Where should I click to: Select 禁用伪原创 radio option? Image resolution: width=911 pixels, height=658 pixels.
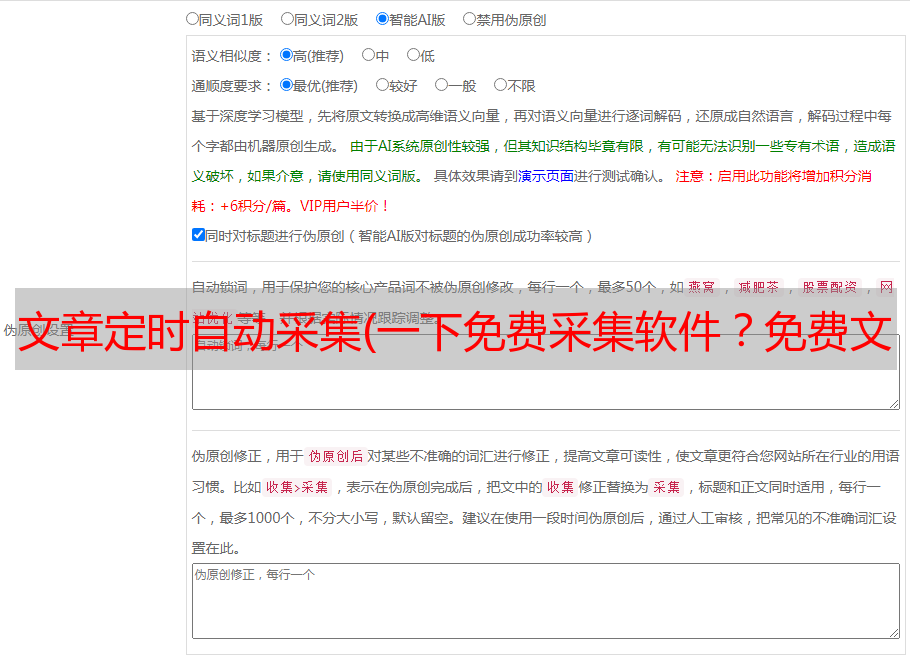(469, 19)
